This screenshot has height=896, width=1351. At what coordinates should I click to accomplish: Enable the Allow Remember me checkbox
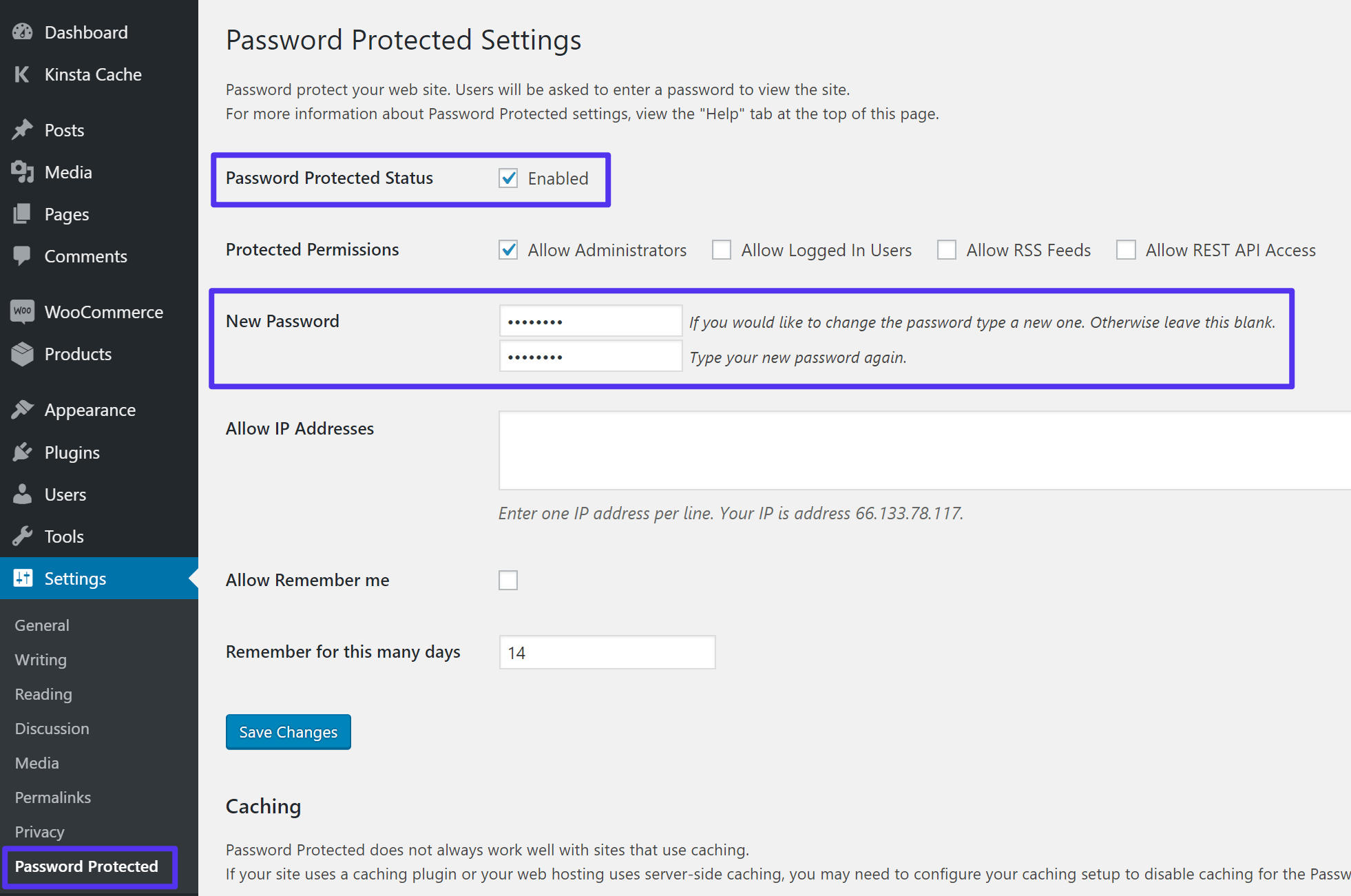(x=508, y=580)
